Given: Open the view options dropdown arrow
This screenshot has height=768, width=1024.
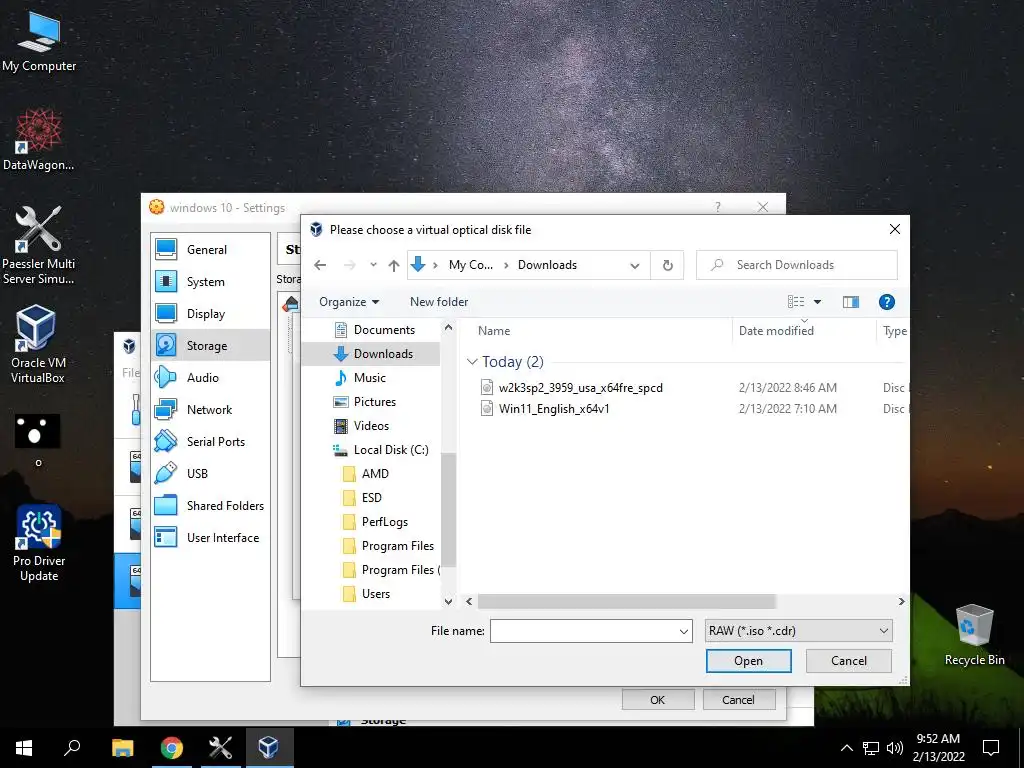Looking at the screenshot, I should [817, 302].
